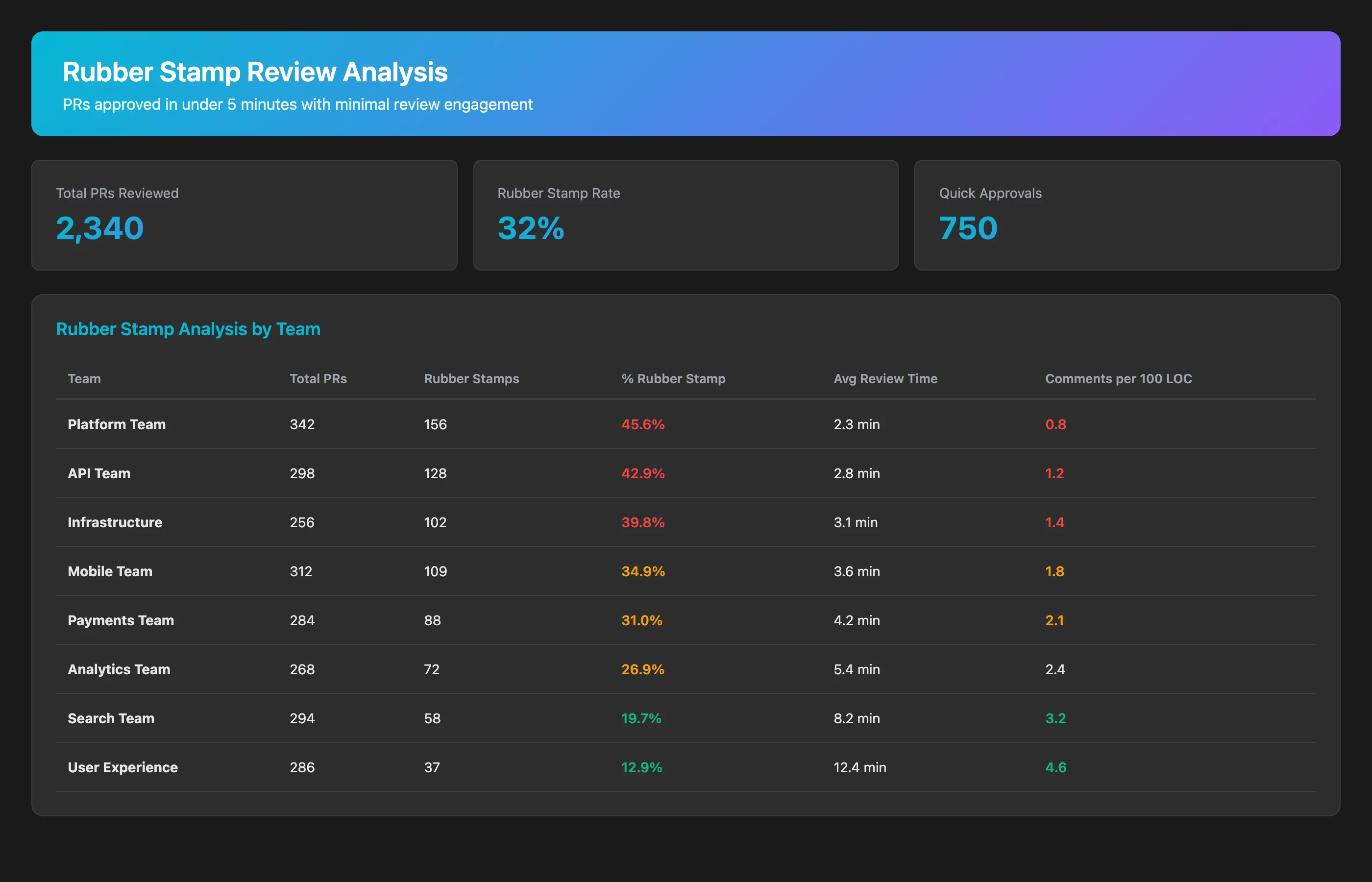The width and height of the screenshot is (1372, 882).
Task: Select the Platform Team row name
Action: coord(116,424)
